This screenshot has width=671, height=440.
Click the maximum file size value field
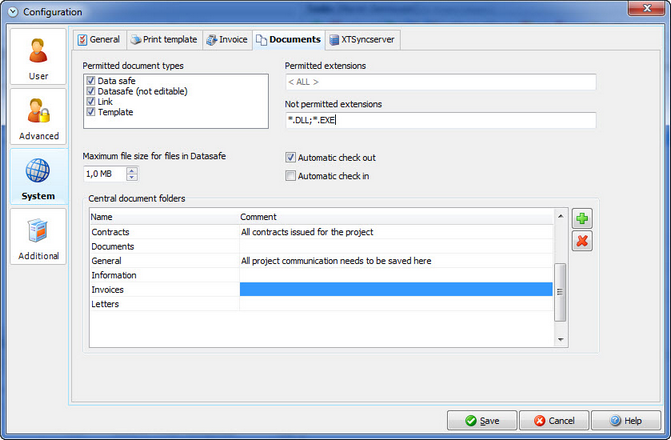click(105, 174)
